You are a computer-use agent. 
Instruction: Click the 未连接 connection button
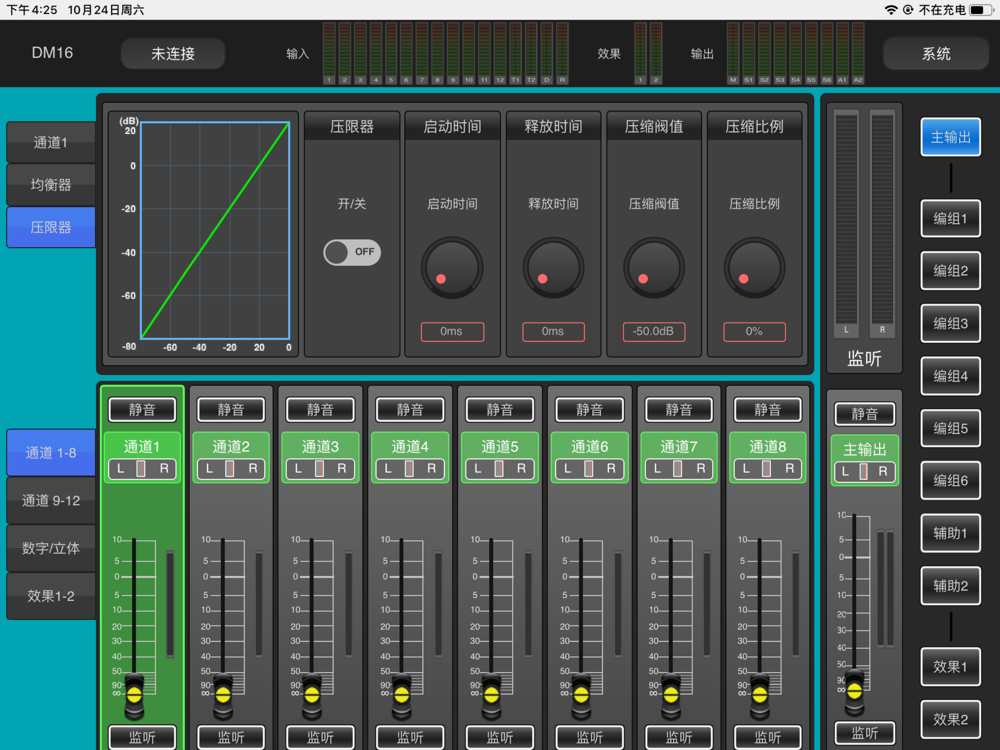click(x=173, y=54)
